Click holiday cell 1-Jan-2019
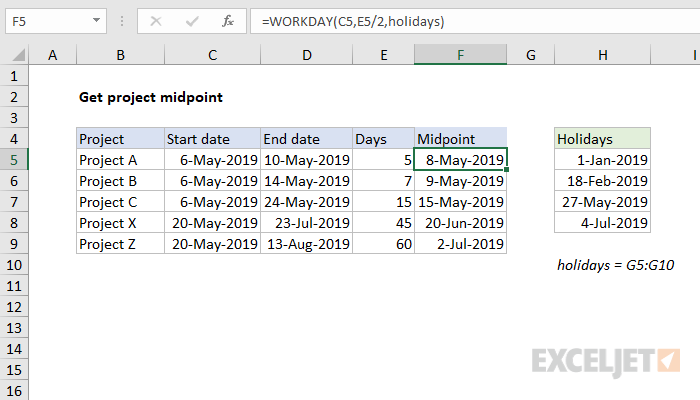 603,160
